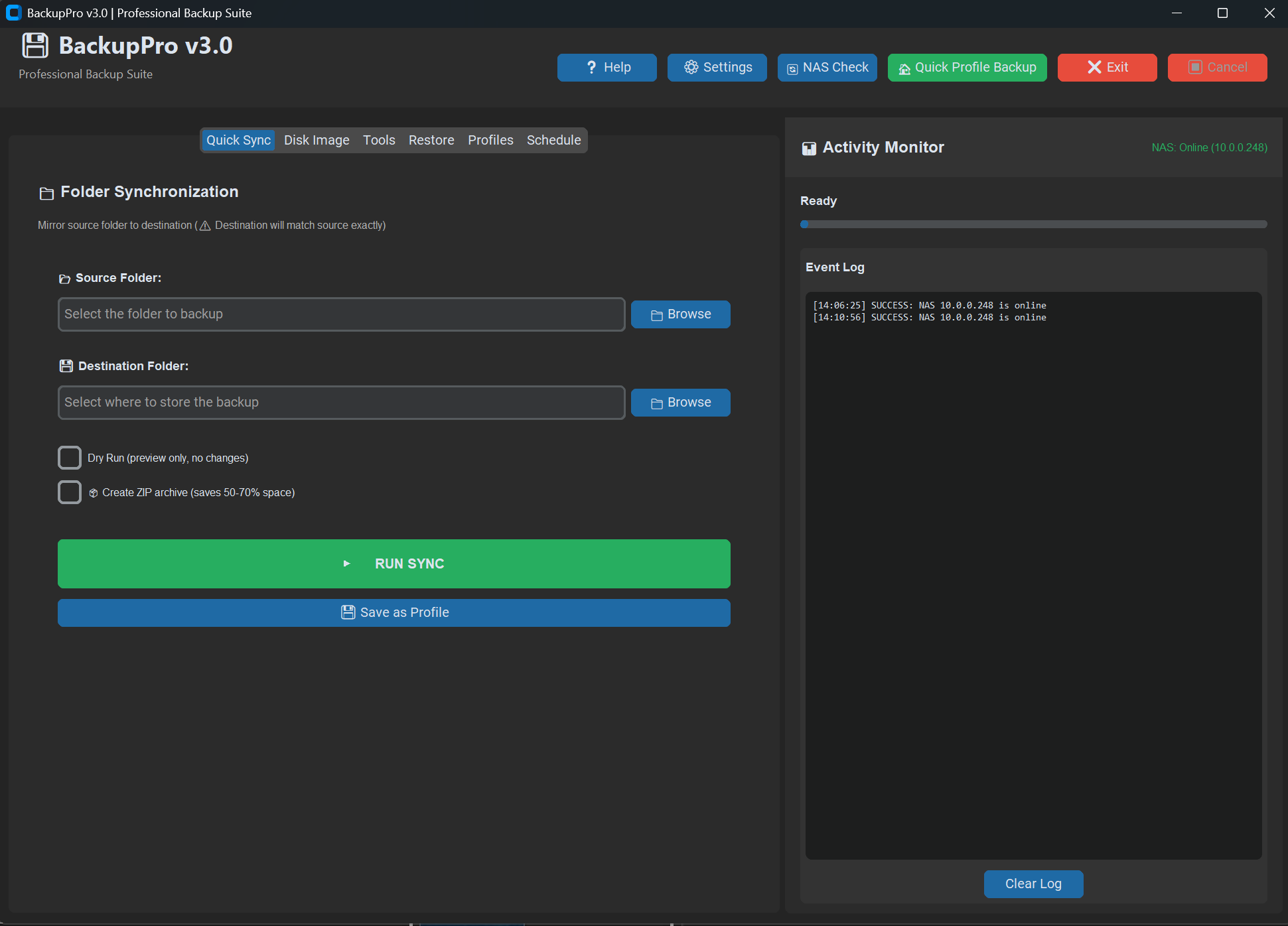Switch to the Schedule tab
The height and width of the screenshot is (926, 1288).
coord(553,140)
